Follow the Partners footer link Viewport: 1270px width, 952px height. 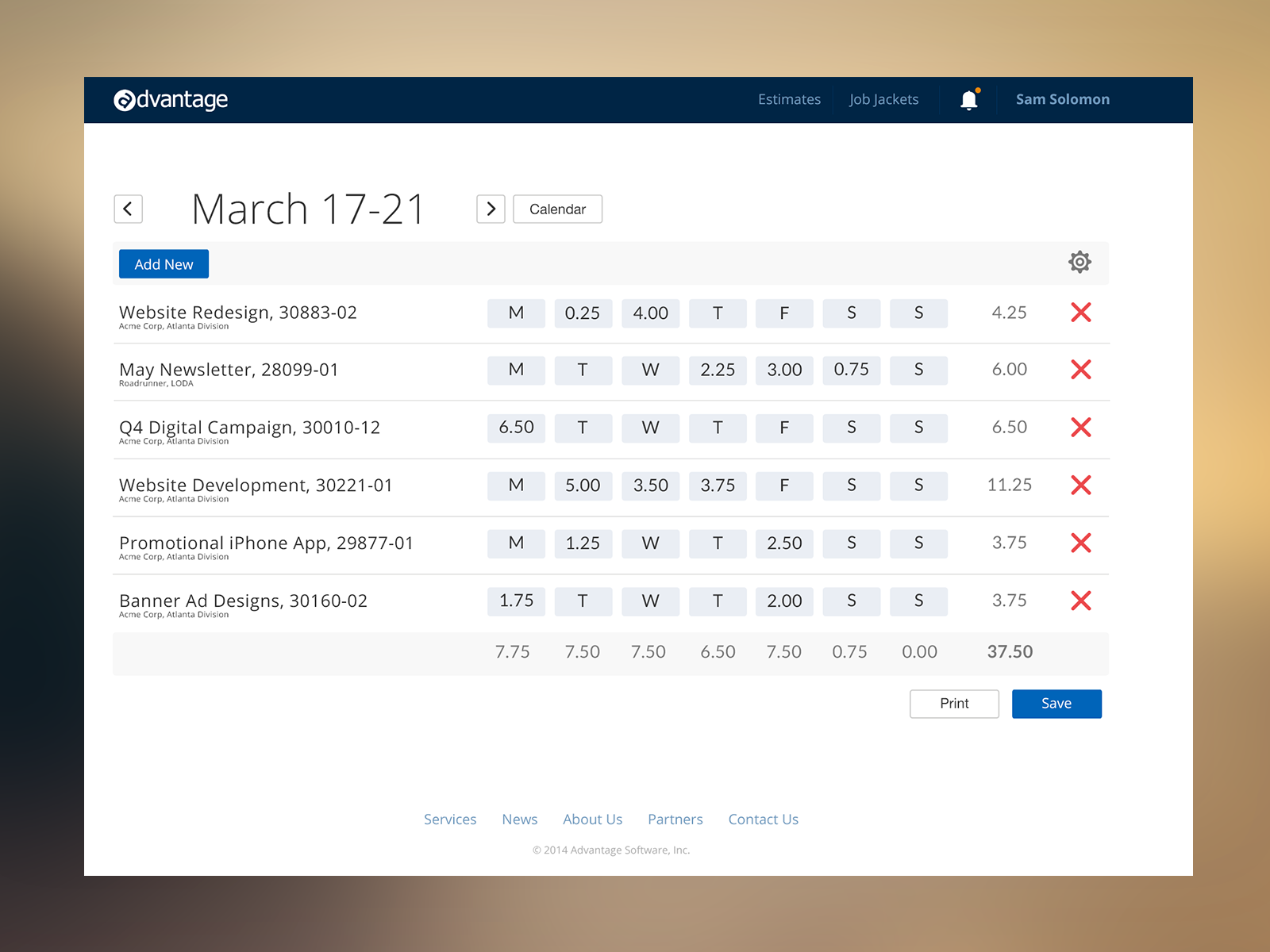675,820
